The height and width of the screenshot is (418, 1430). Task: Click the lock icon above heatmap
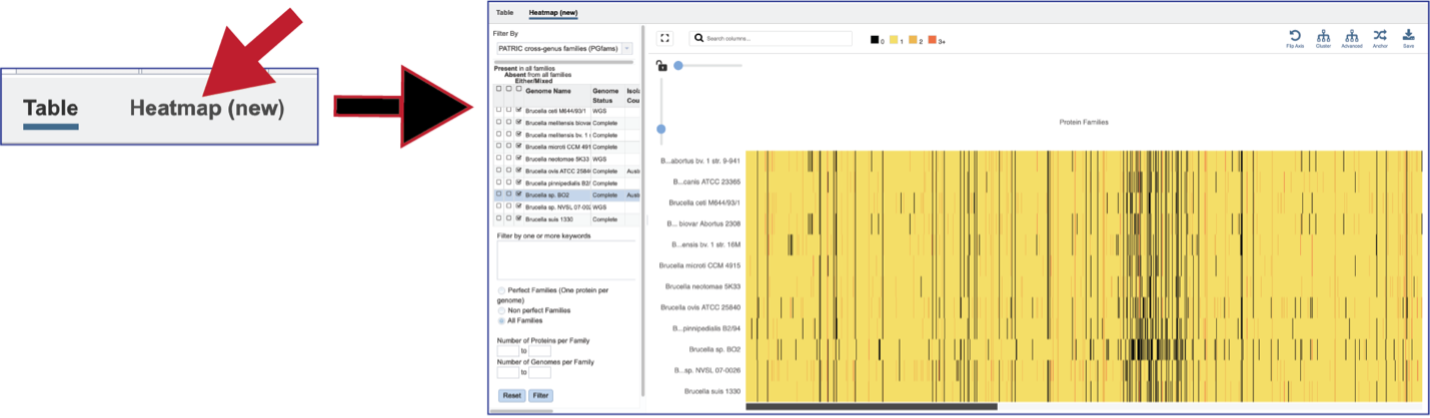[x=660, y=66]
